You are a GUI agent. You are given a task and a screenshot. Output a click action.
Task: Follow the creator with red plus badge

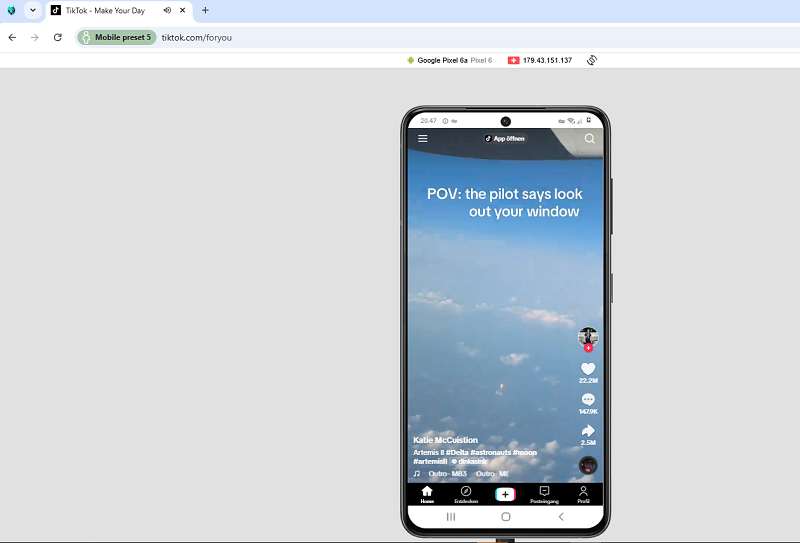click(x=588, y=348)
